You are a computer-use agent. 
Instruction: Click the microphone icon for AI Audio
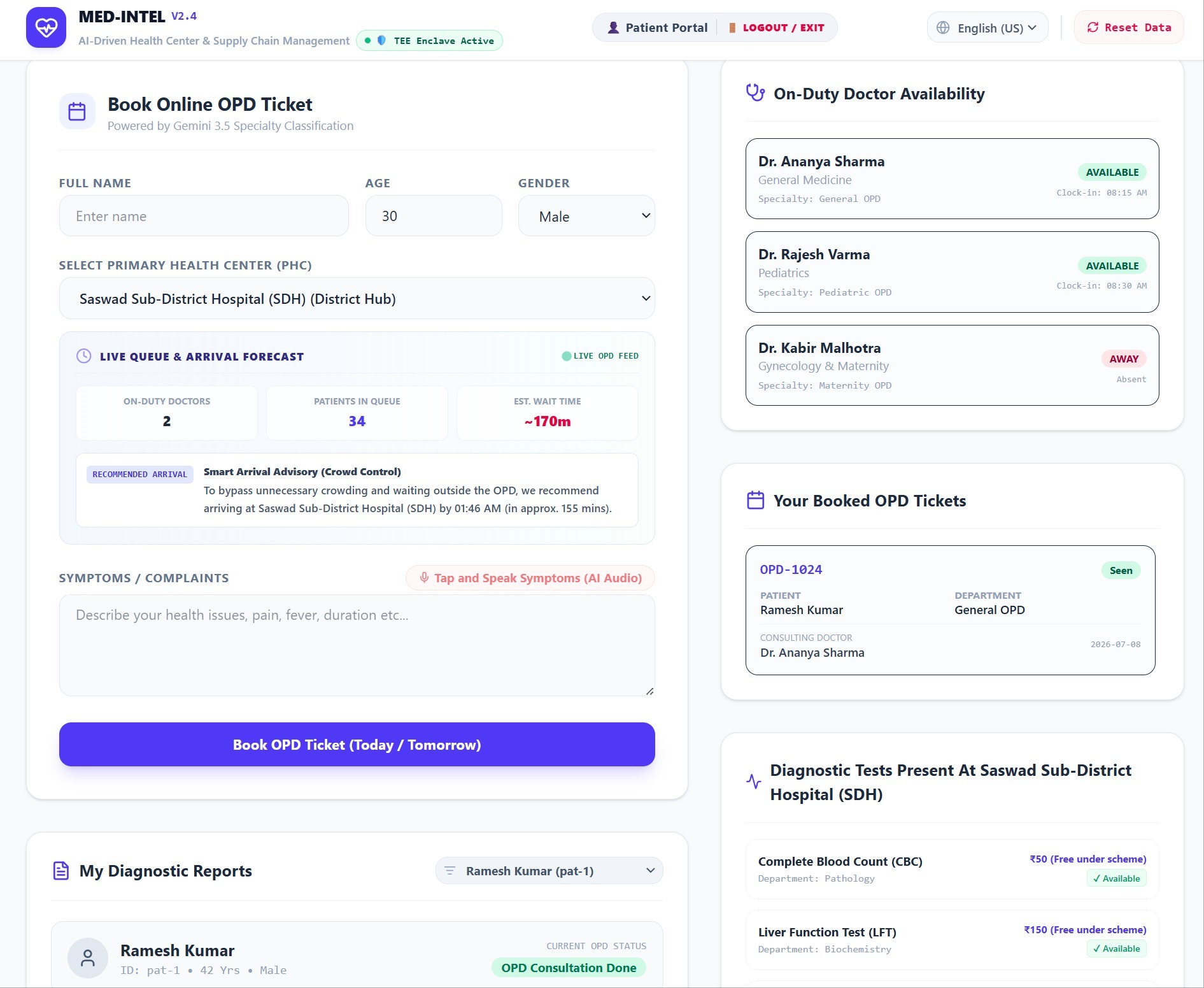click(x=424, y=578)
